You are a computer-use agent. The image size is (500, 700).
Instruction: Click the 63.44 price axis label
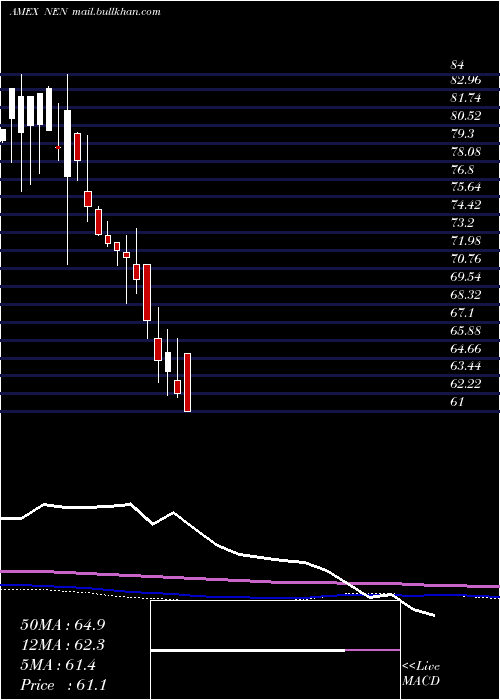click(466, 366)
